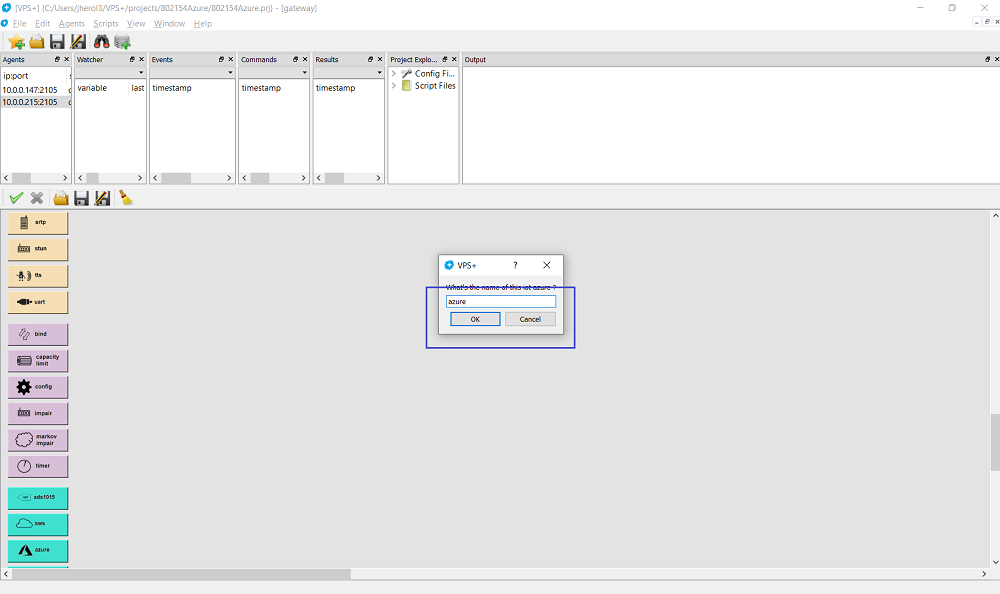
Task: Expand the Script Files tree node
Action: tap(394, 86)
